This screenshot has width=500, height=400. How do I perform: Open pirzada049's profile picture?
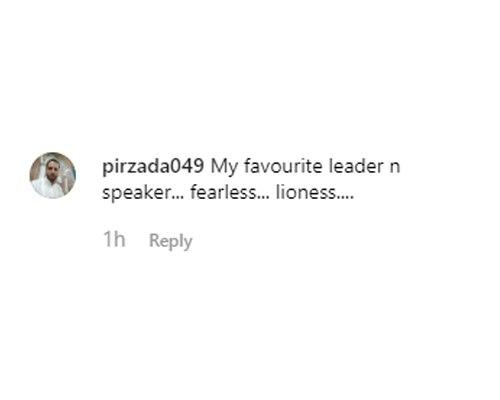(x=53, y=175)
